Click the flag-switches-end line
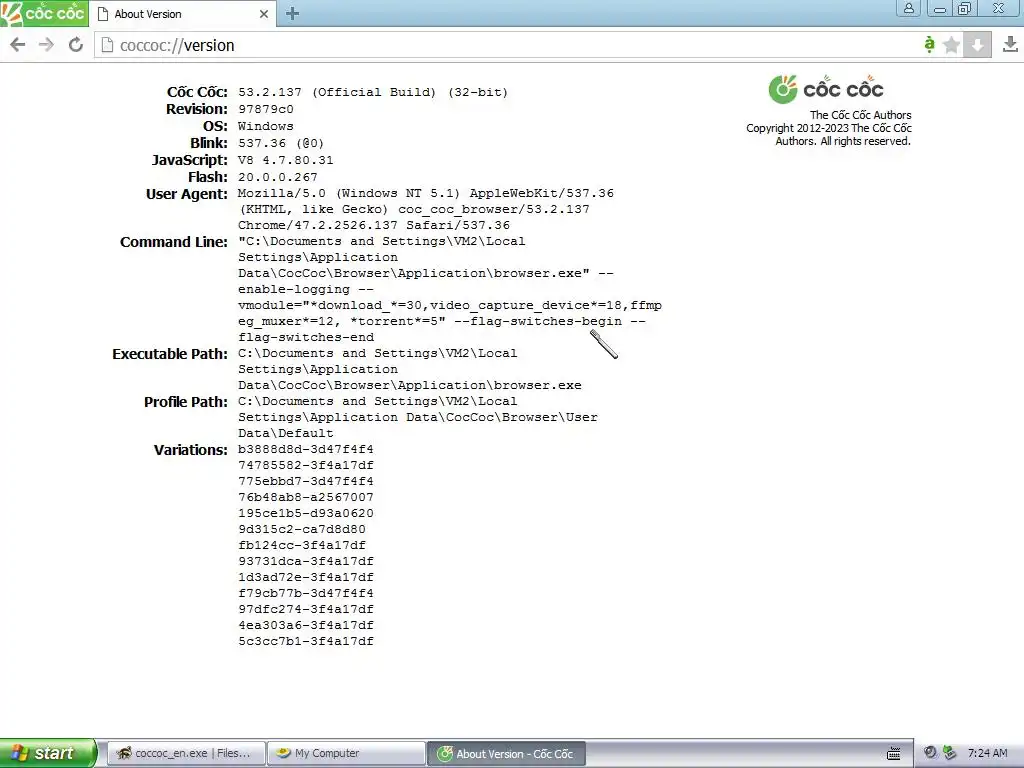Image resolution: width=1024 pixels, height=768 pixels. (306, 338)
